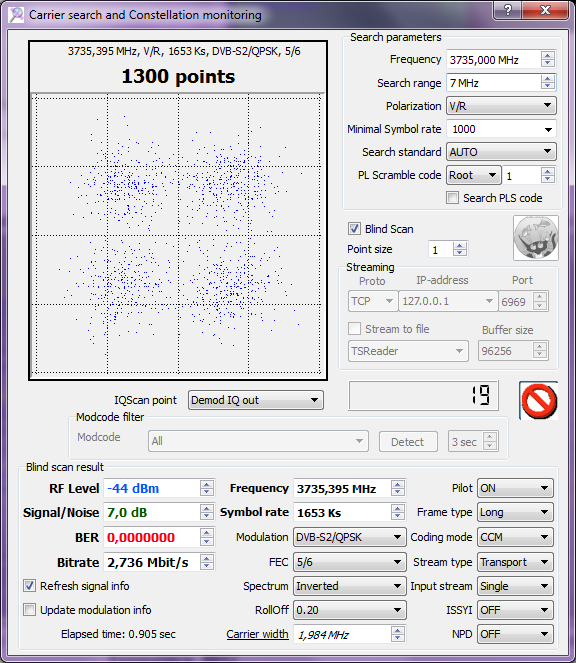Adjust the PL Scramble code spinner arrows
576x663 pixels.
click(x=548, y=175)
